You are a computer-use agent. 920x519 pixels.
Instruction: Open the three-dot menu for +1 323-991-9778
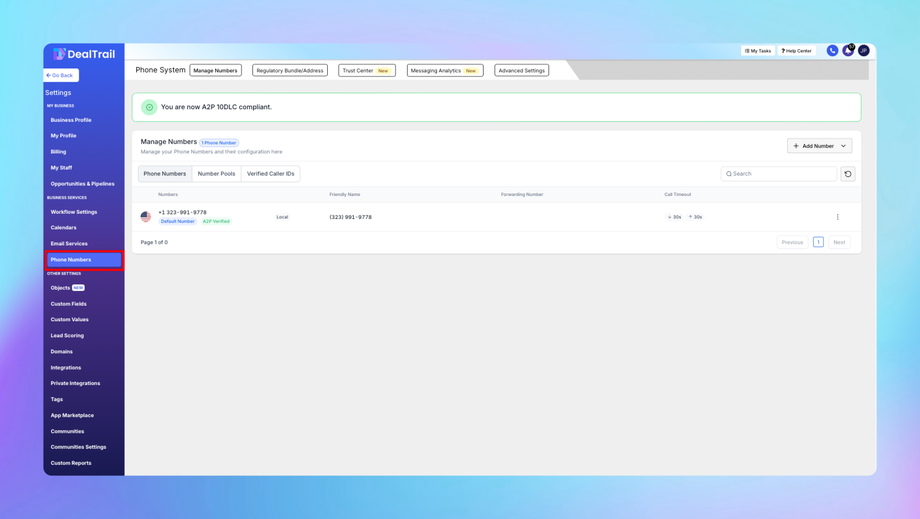pos(837,217)
